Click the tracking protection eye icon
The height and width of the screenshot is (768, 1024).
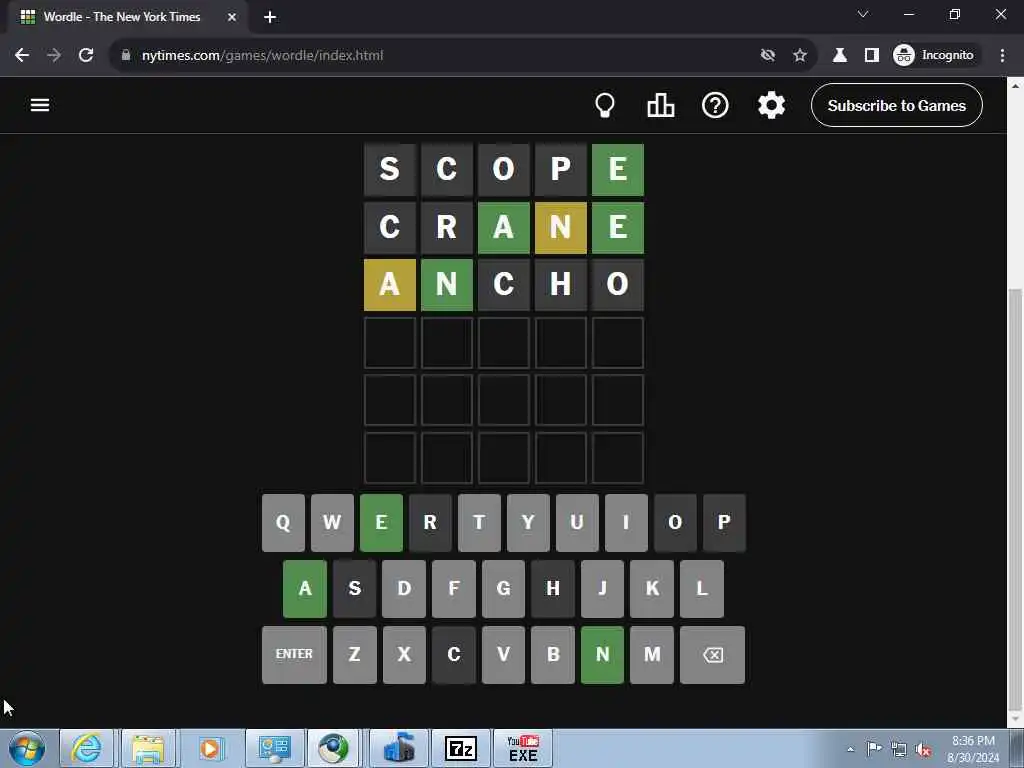(x=768, y=55)
